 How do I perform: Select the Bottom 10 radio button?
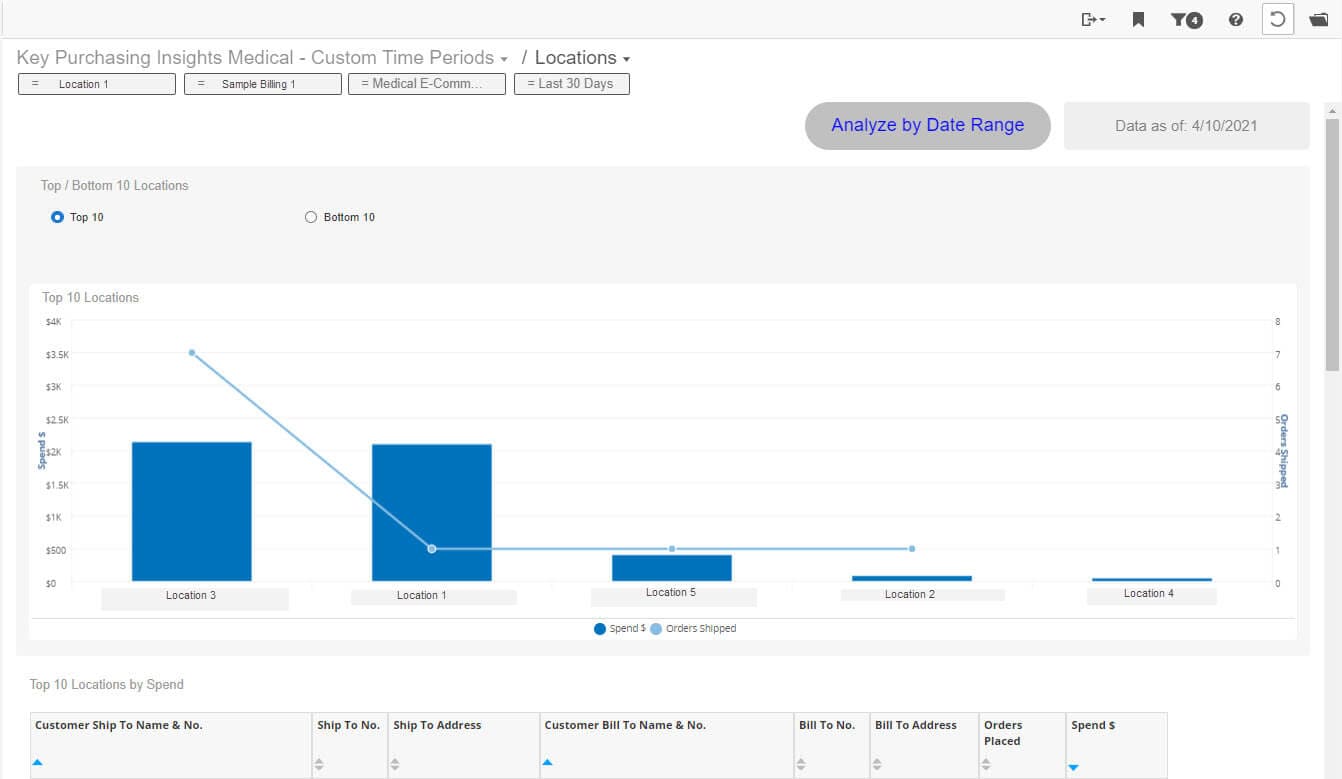point(310,217)
